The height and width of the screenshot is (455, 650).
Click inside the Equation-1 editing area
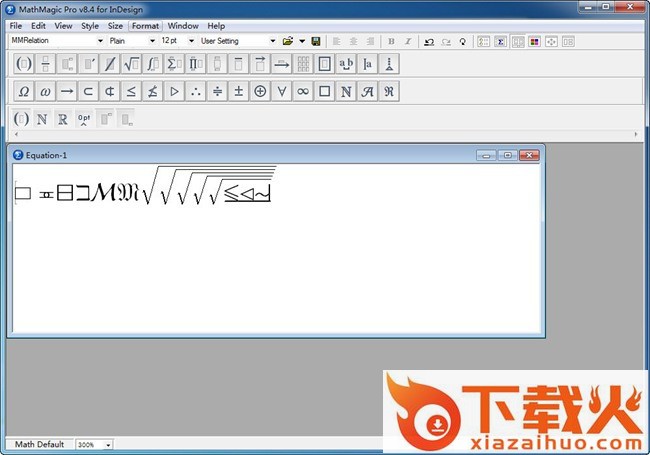pyautogui.click(x=276, y=249)
